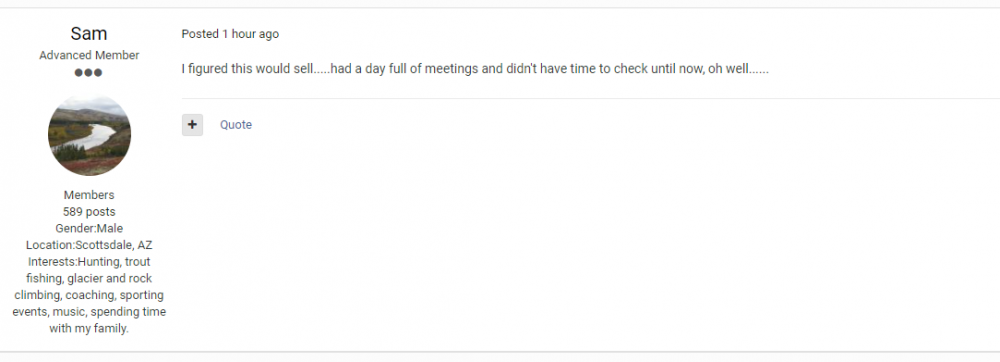Click the last rank dot under Advanced Member
Image resolution: width=1000 pixels, height=362 pixels.
[98, 73]
